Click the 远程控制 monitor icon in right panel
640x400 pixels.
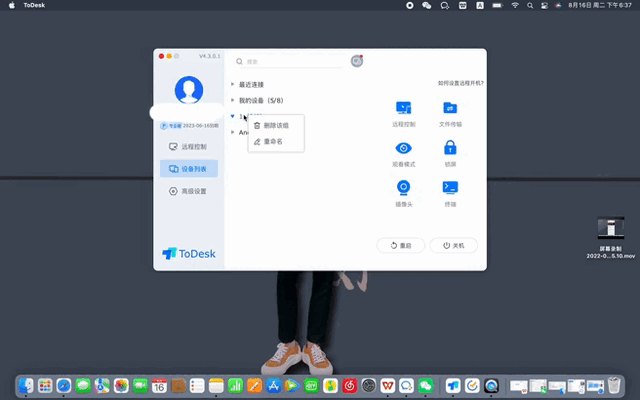(x=403, y=108)
